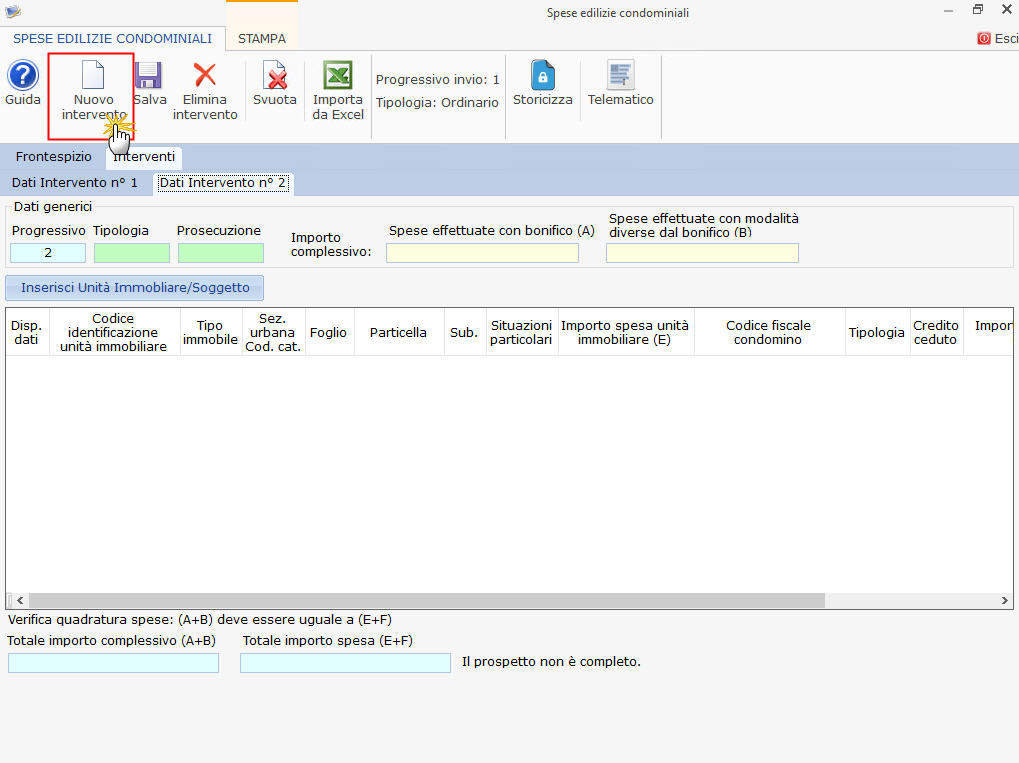The width and height of the screenshot is (1019, 763).
Task: Click the Esci exit button
Action: click(x=998, y=38)
